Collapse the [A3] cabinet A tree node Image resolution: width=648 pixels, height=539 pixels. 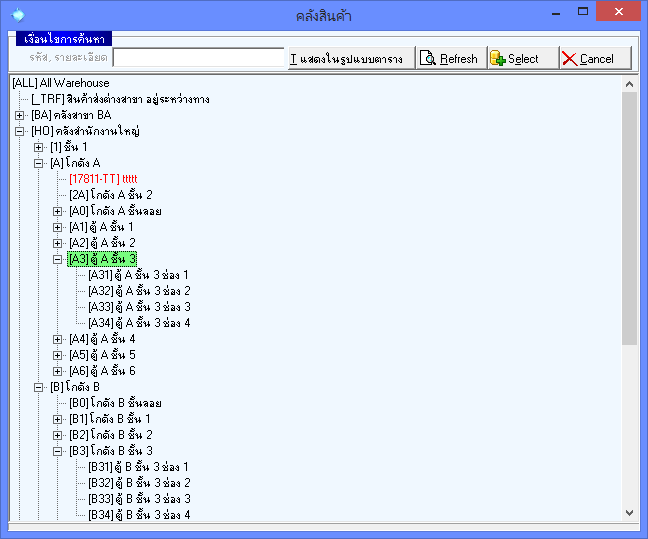(x=58, y=259)
